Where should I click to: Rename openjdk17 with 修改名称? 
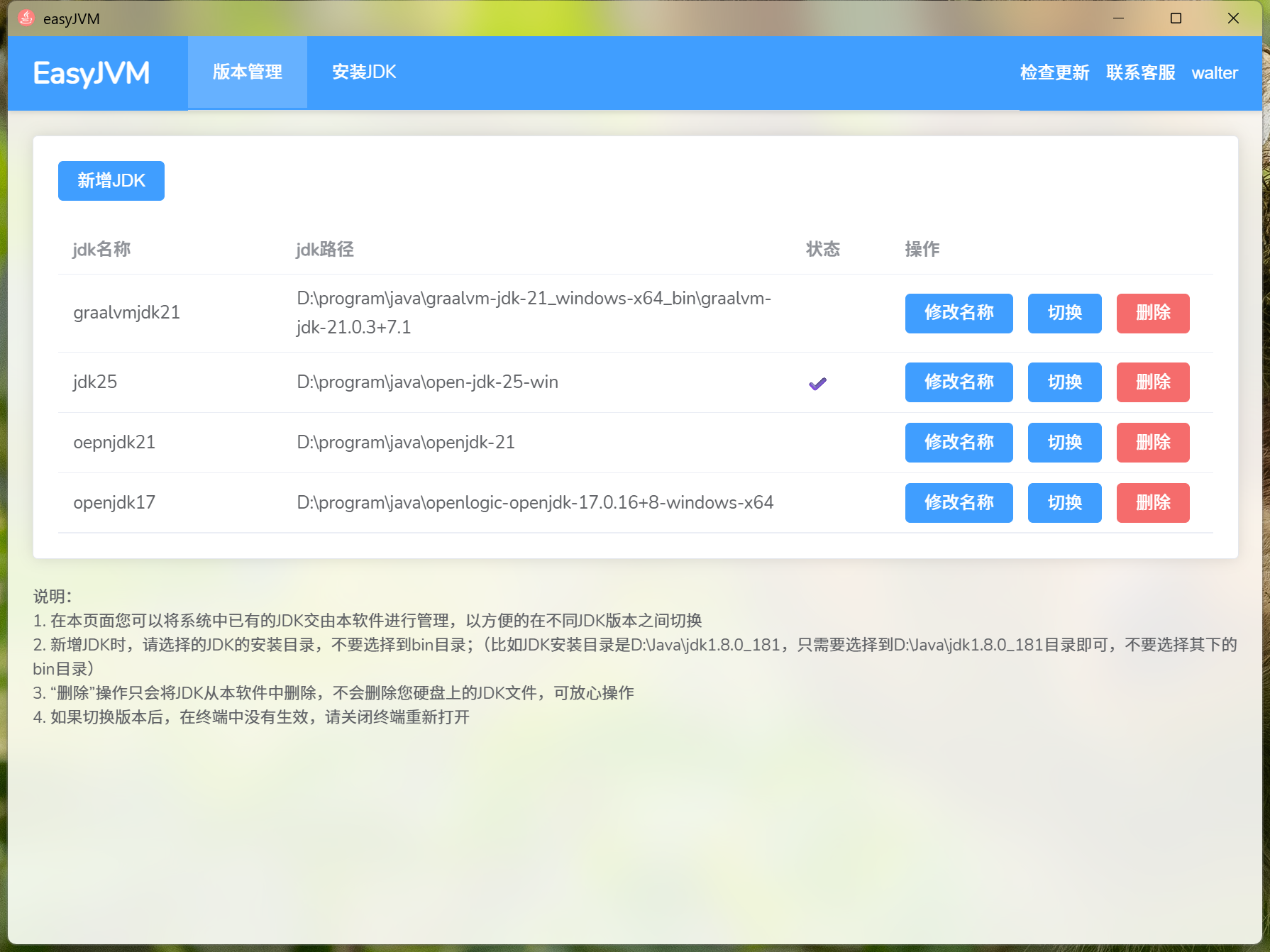[959, 502]
